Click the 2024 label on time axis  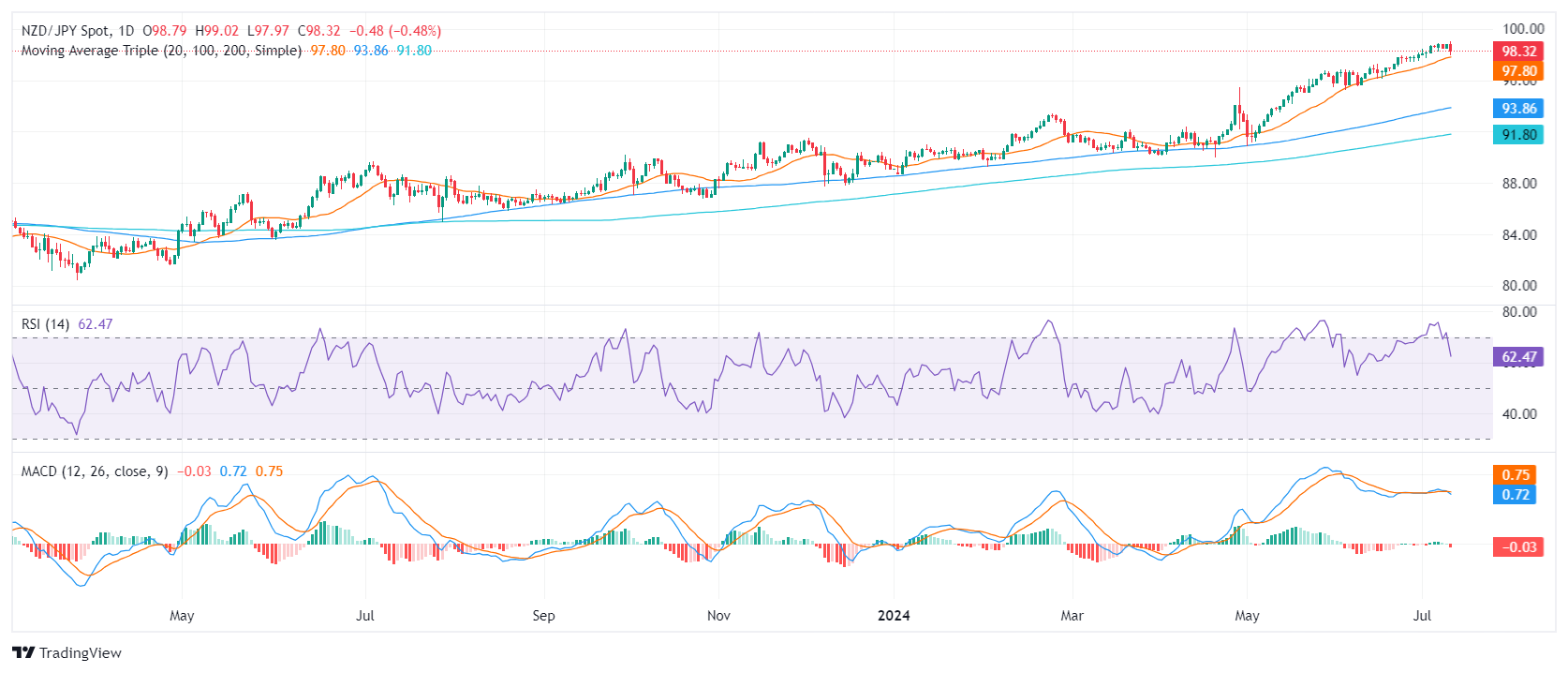(x=894, y=616)
